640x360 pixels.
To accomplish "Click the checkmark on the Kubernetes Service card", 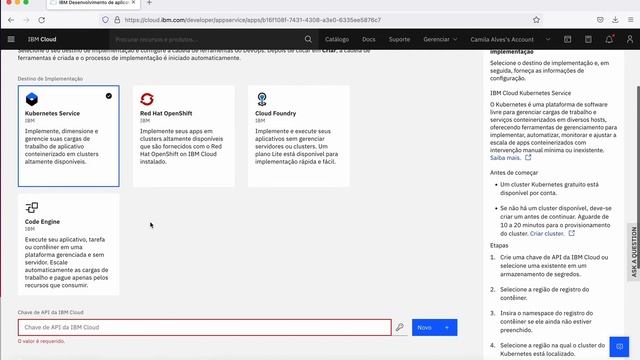I will 109,96.
